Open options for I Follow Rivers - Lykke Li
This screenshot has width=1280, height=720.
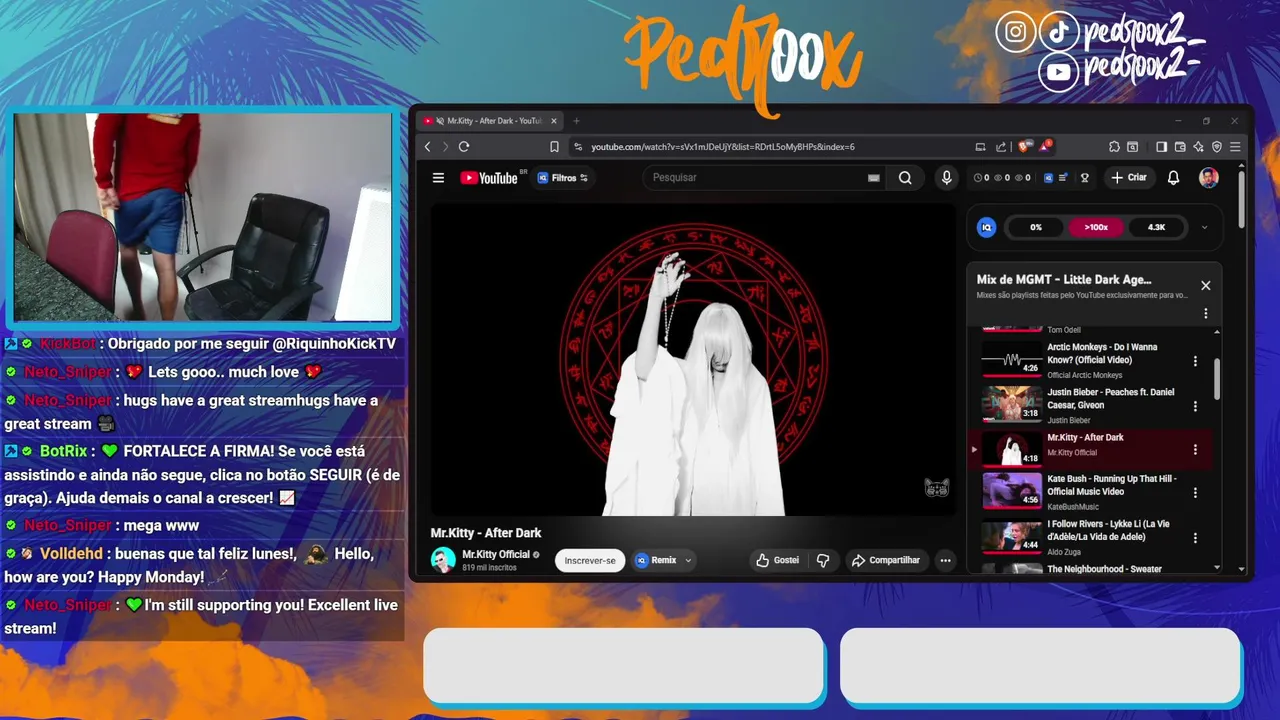[x=1195, y=537]
